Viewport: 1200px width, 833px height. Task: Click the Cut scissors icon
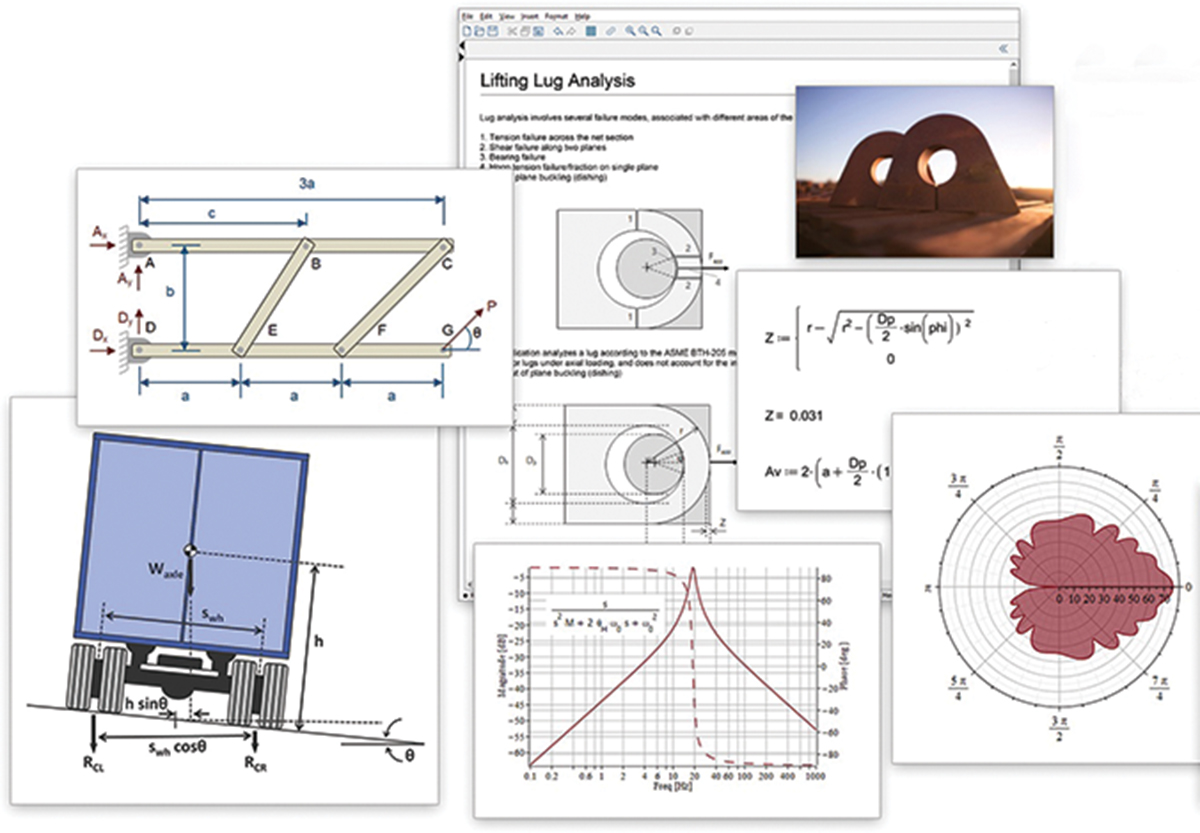[513, 31]
